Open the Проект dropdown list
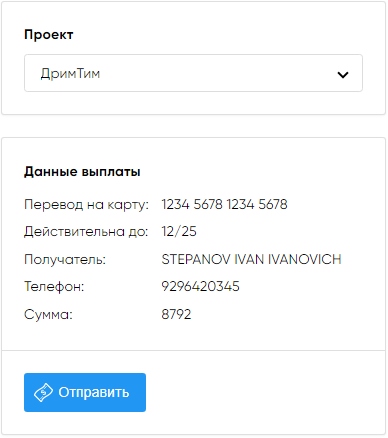Image resolution: width=388 pixels, height=438 pixels. click(193, 73)
